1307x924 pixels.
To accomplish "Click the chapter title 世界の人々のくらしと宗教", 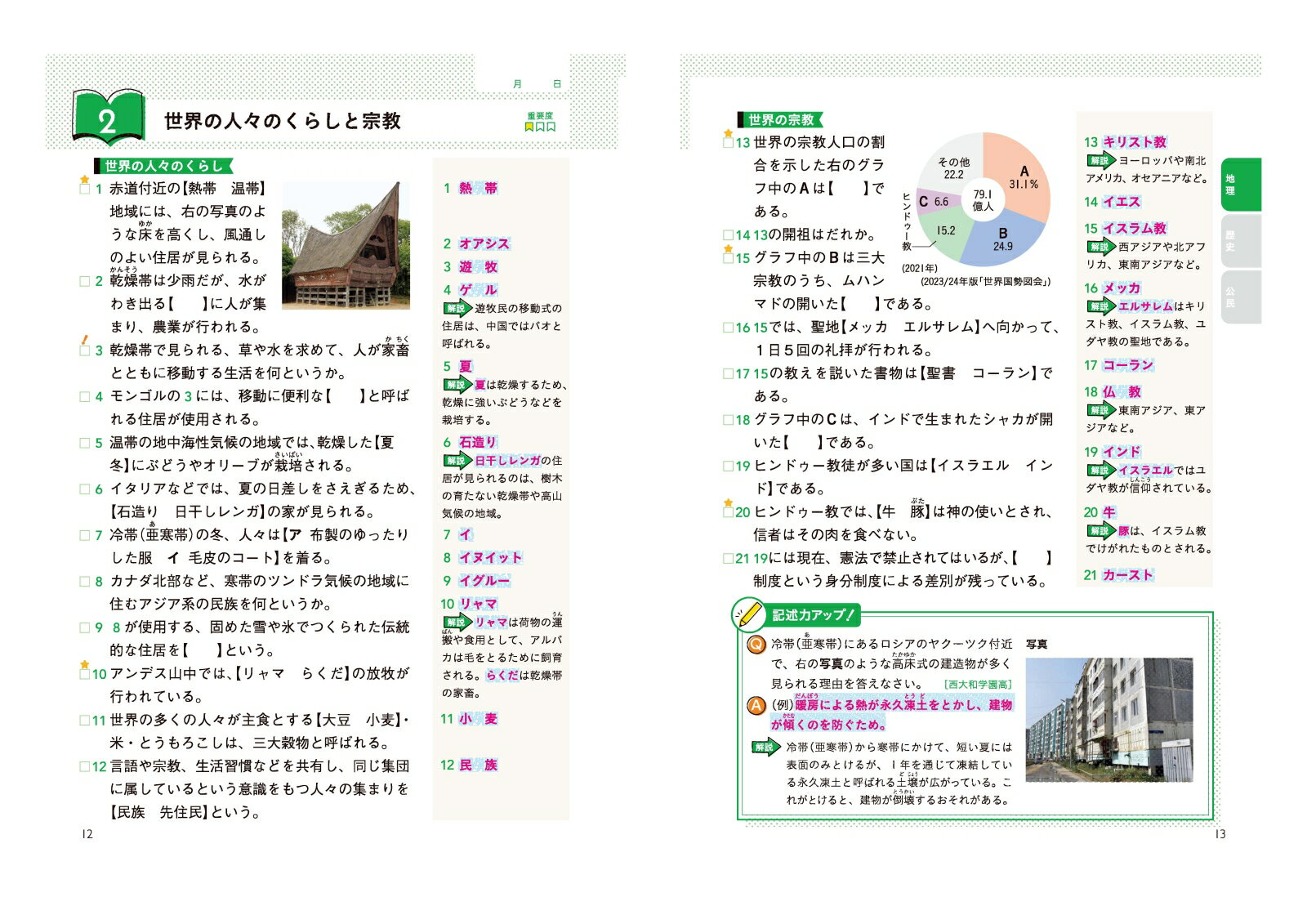I will point(283,121).
